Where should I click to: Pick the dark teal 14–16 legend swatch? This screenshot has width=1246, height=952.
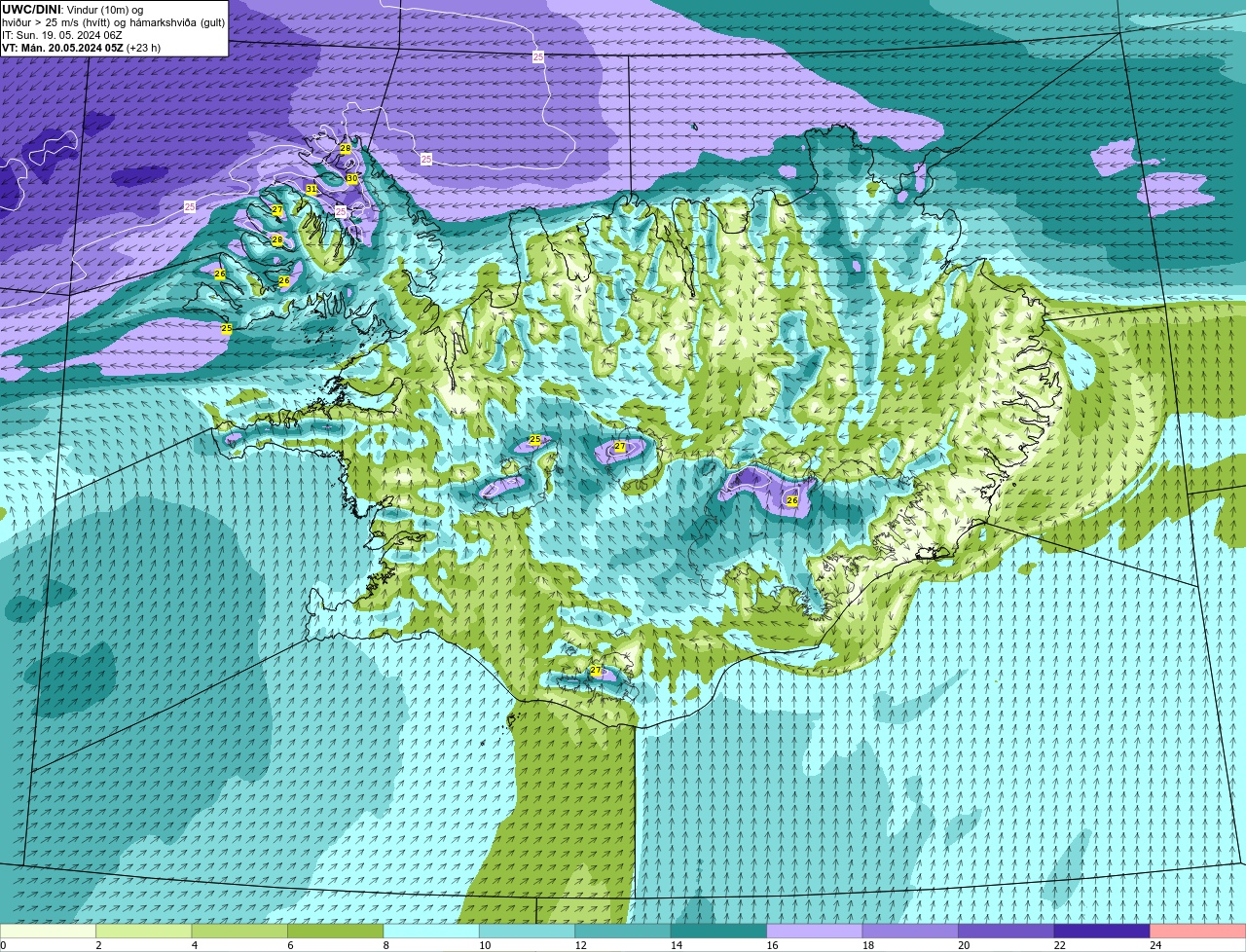click(719, 932)
